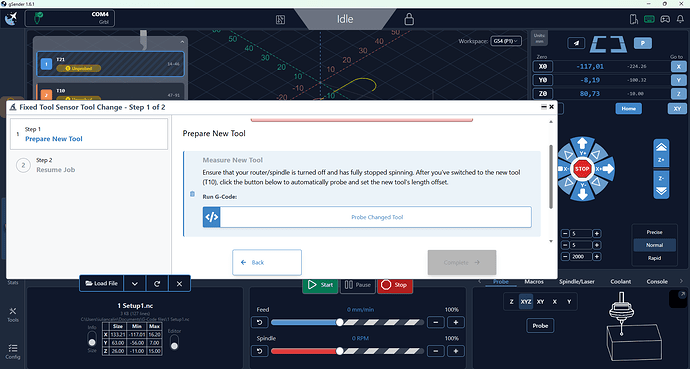Image resolution: width=690 pixels, height=369 pixels.
Task: Click the red STOP jog center button
Action: coord(582,168)
